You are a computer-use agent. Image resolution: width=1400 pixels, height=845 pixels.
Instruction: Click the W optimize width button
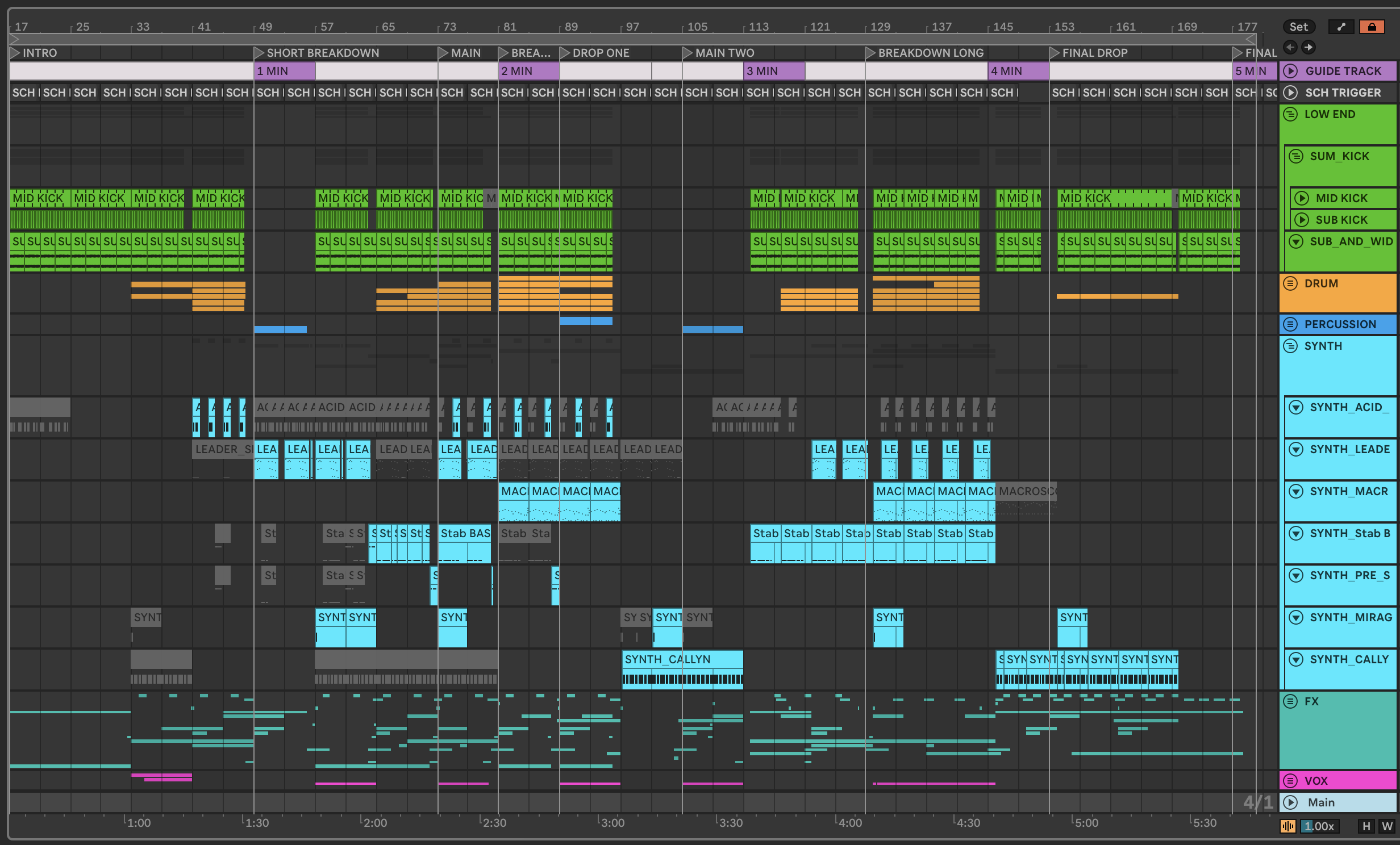(x=1388, y=826)
